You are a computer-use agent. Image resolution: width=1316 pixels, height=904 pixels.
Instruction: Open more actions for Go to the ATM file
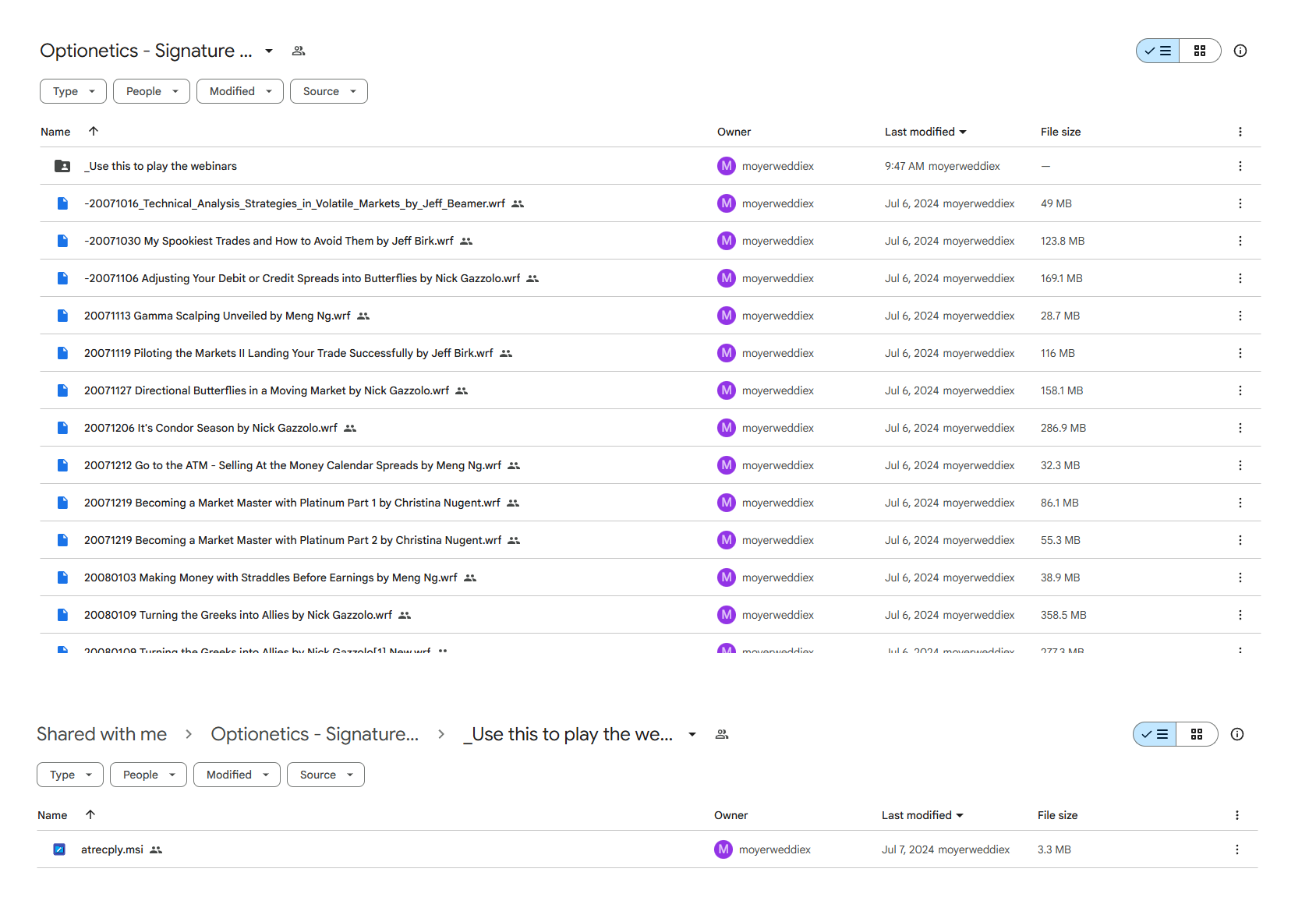pos(1240,465)
